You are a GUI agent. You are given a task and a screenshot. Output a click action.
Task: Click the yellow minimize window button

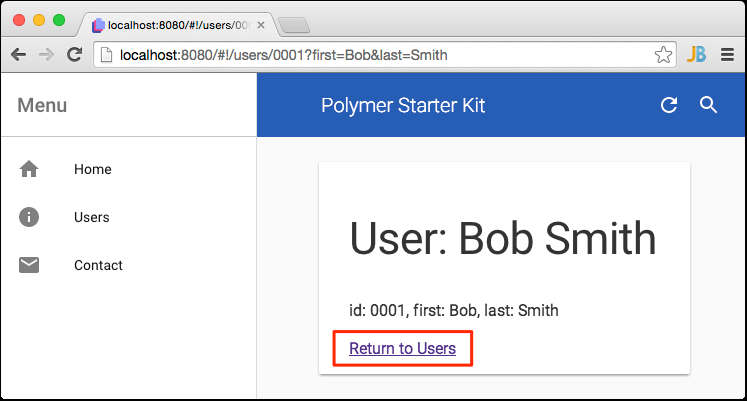39,20
